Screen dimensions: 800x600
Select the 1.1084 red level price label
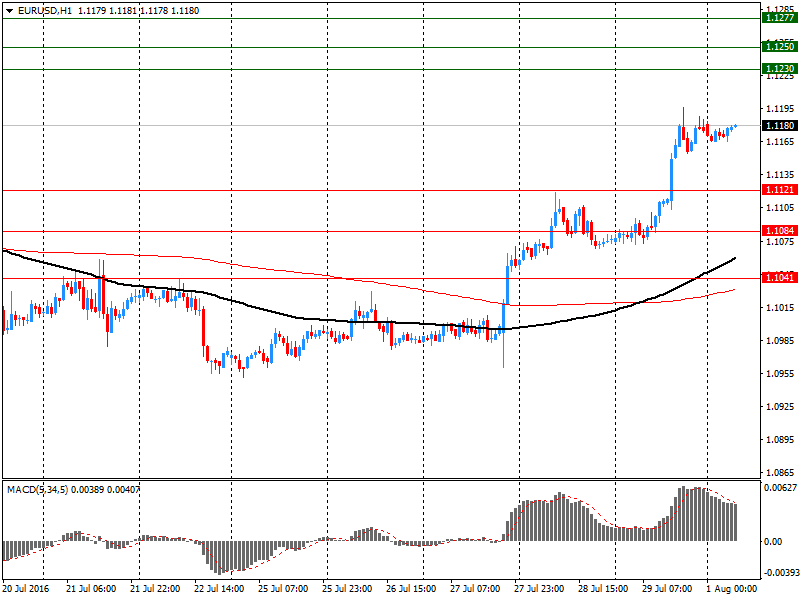pos(780,231)
